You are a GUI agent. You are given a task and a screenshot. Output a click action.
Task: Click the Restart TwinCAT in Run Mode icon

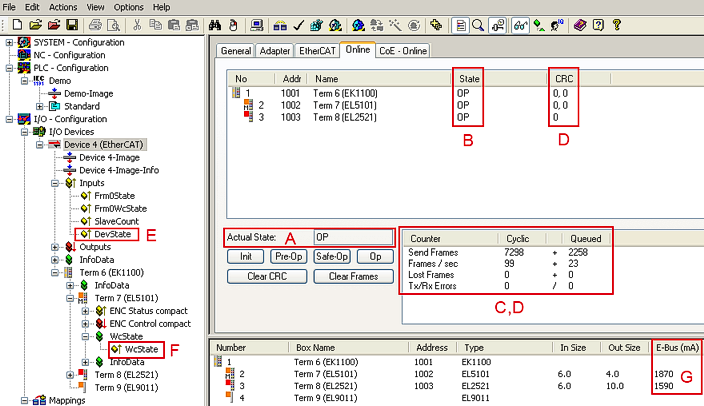coord(335,25)
